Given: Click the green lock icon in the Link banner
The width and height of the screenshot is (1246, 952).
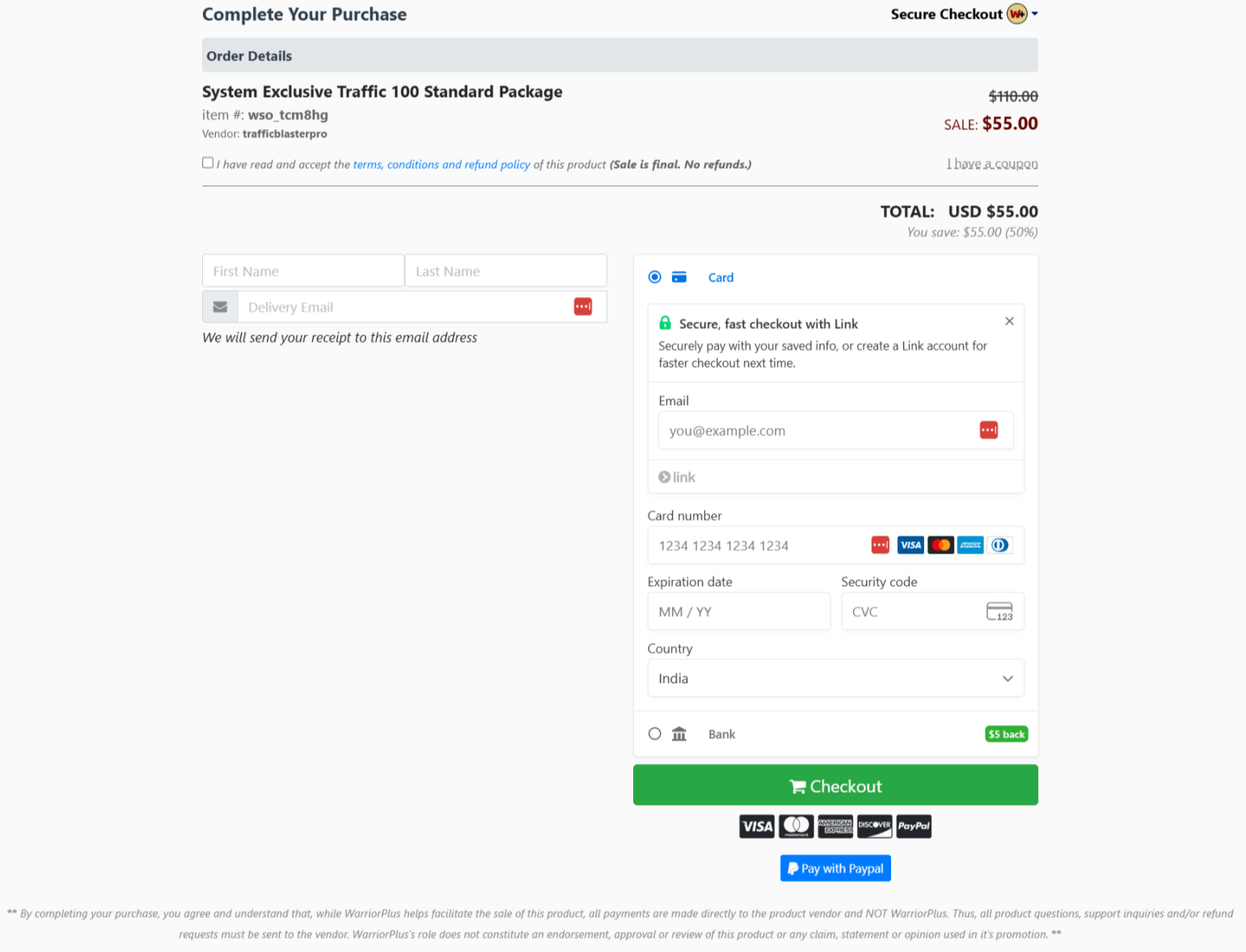Looking at the screenshot, I should (665, 322).
